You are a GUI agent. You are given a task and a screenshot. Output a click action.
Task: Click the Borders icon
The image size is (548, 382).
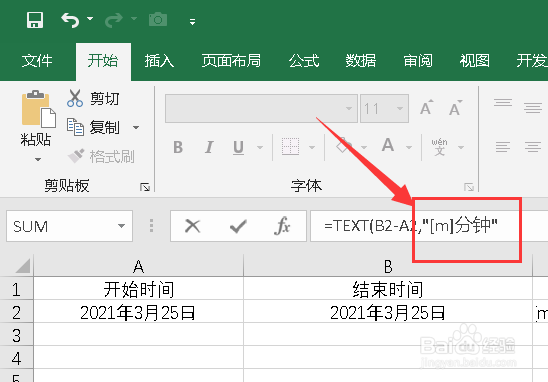[290, 146]
